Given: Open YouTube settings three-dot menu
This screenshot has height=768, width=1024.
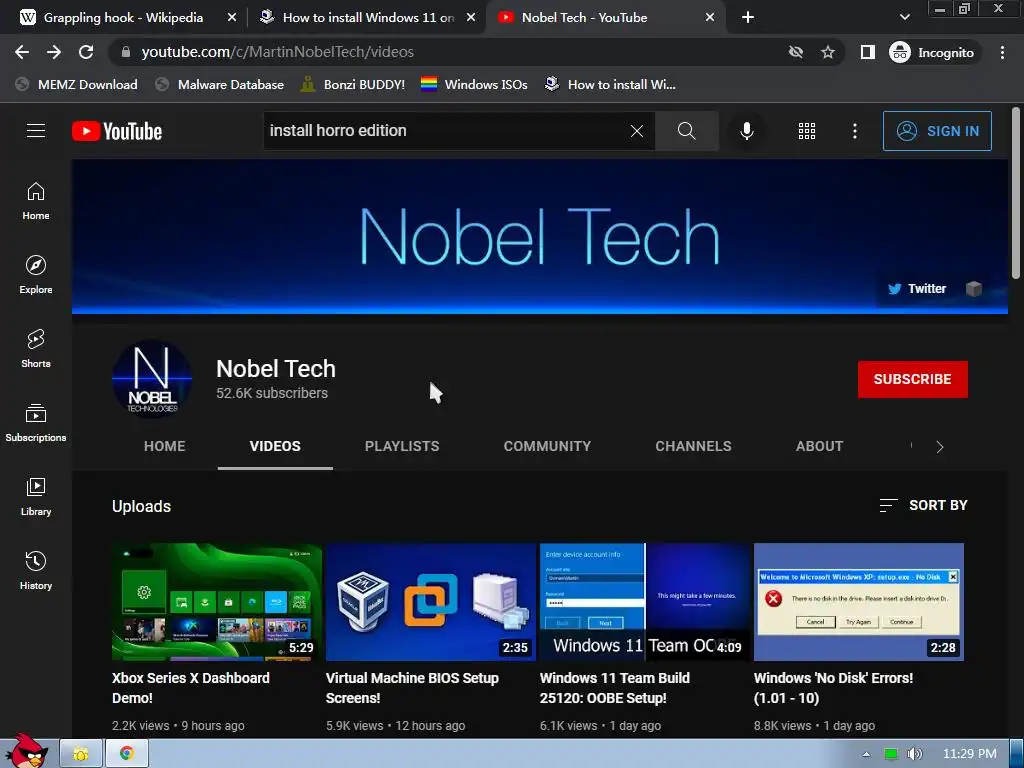Looking at the screenshot, I should pos(854,131).
